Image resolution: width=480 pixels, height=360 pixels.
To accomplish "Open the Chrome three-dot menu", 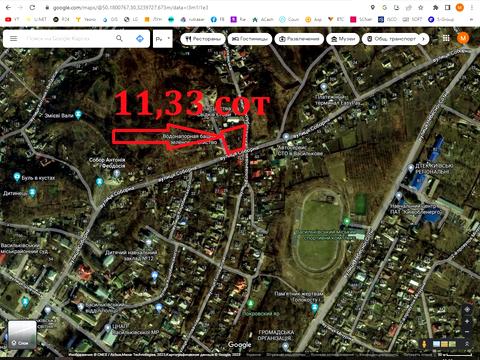I will click(472, 7).
